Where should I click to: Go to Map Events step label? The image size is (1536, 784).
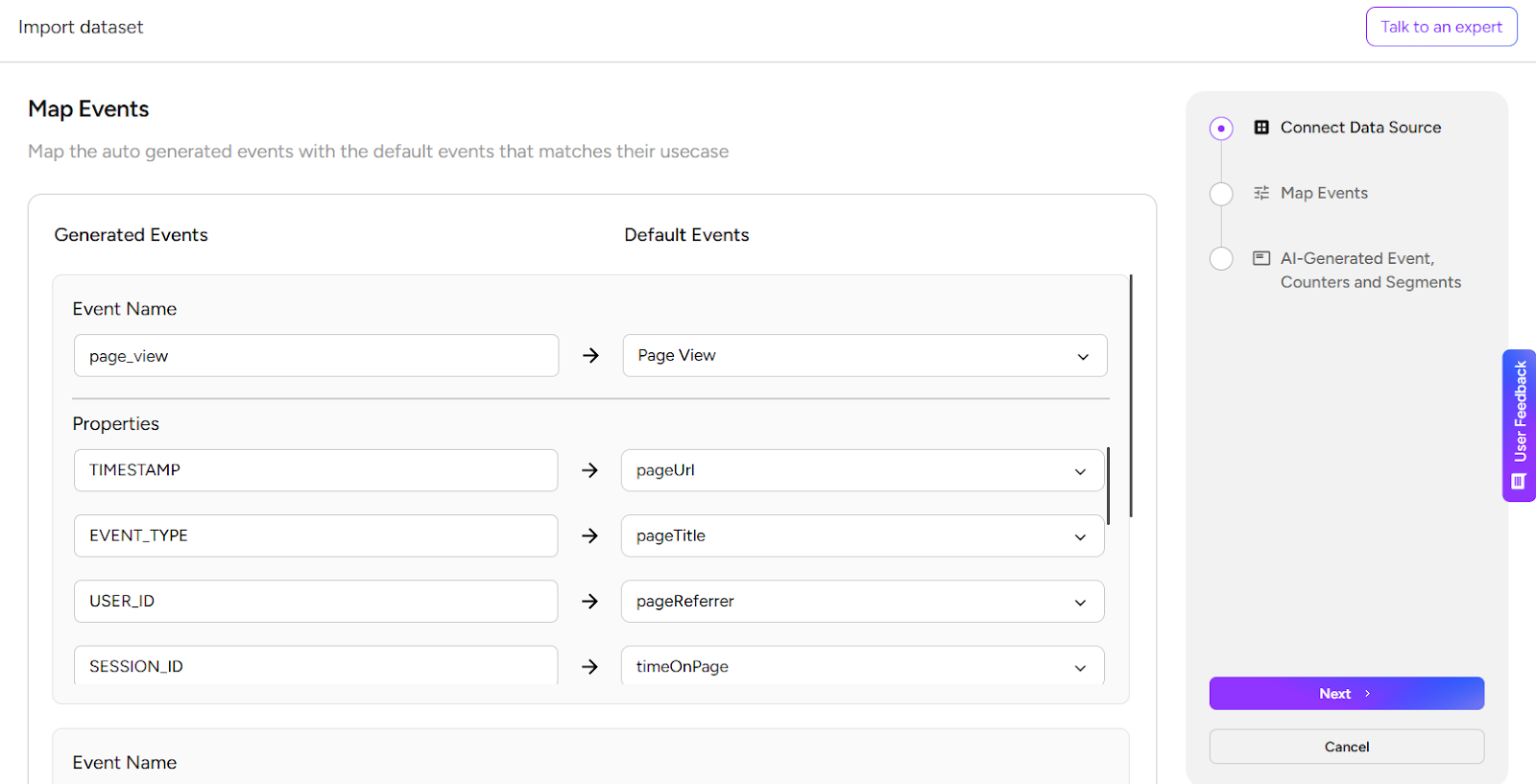coord(1324,193)
